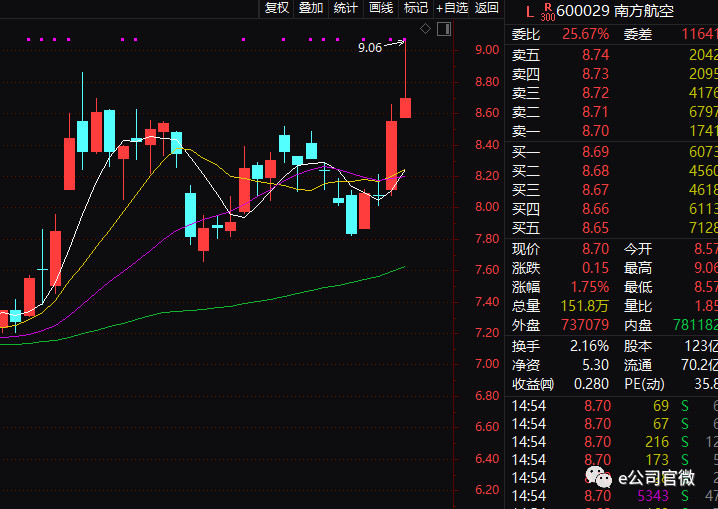Select the 卖一 ask row at 8.70
This screenshot has height=509, width=718.
(611, 131)
